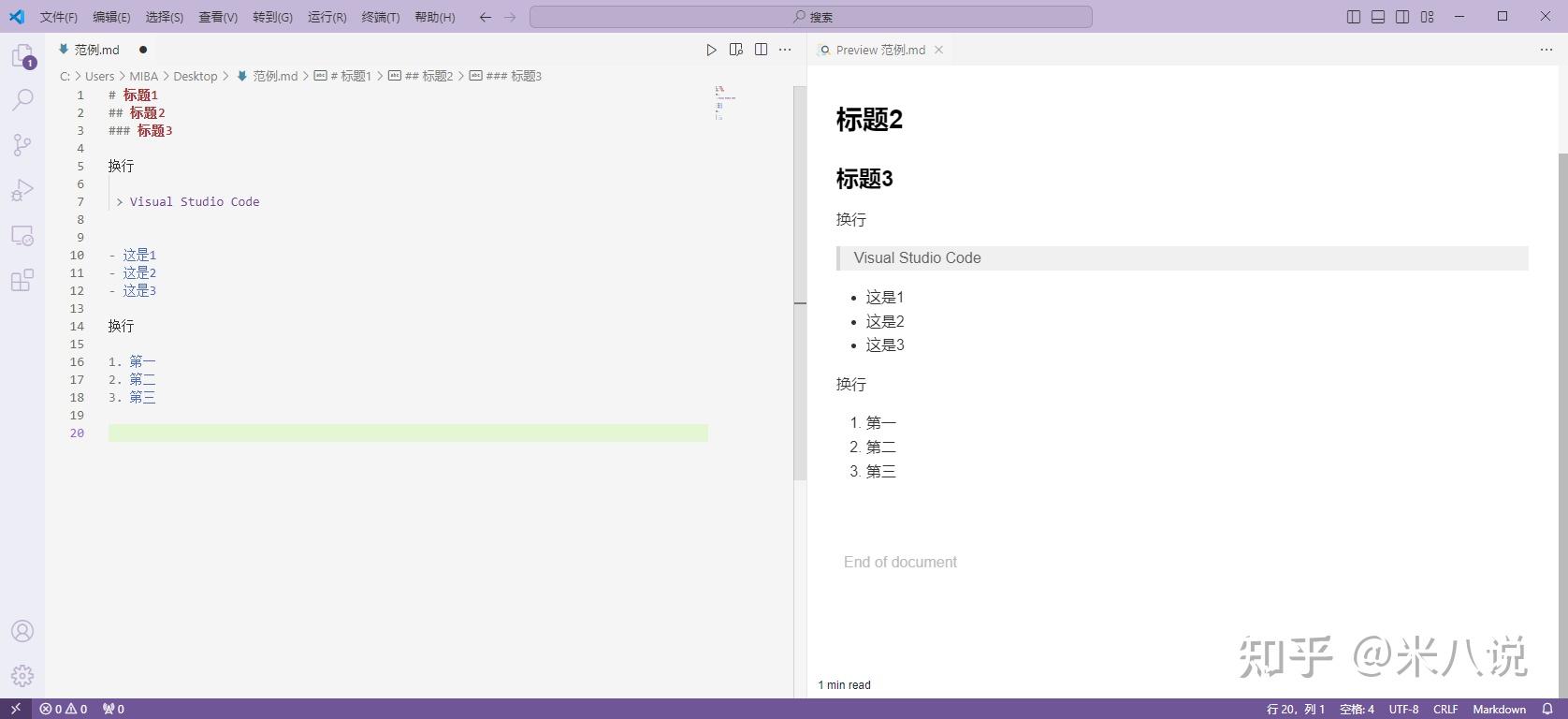The height and width of the screenshot is (719, 1568).
Task: Open preview pane More Actions ellipsis
Action: coord(1546,50)
